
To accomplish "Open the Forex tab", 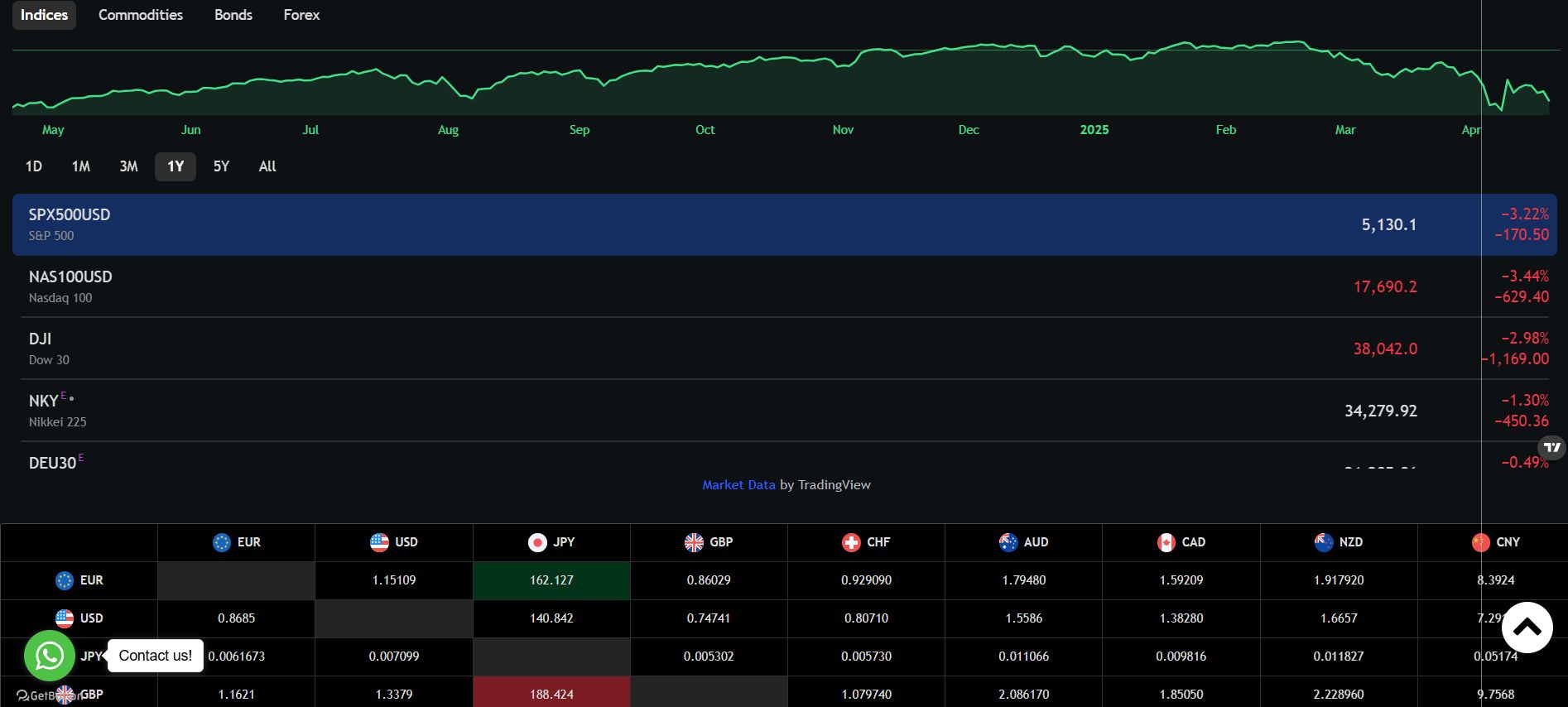I will coord(301,15).
